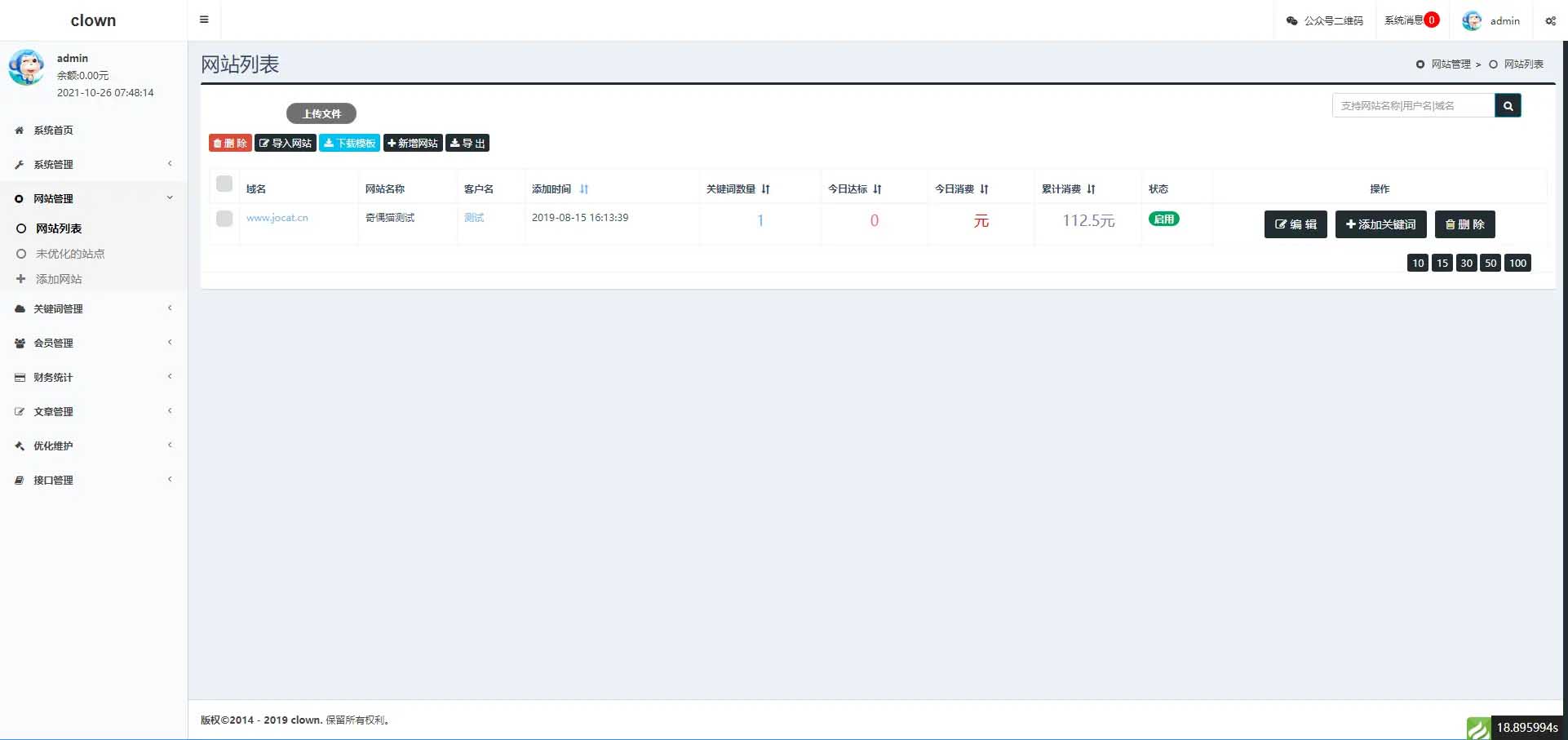
Task: Click the 会员管理 users icon
Action: click(x=20, y=343)
